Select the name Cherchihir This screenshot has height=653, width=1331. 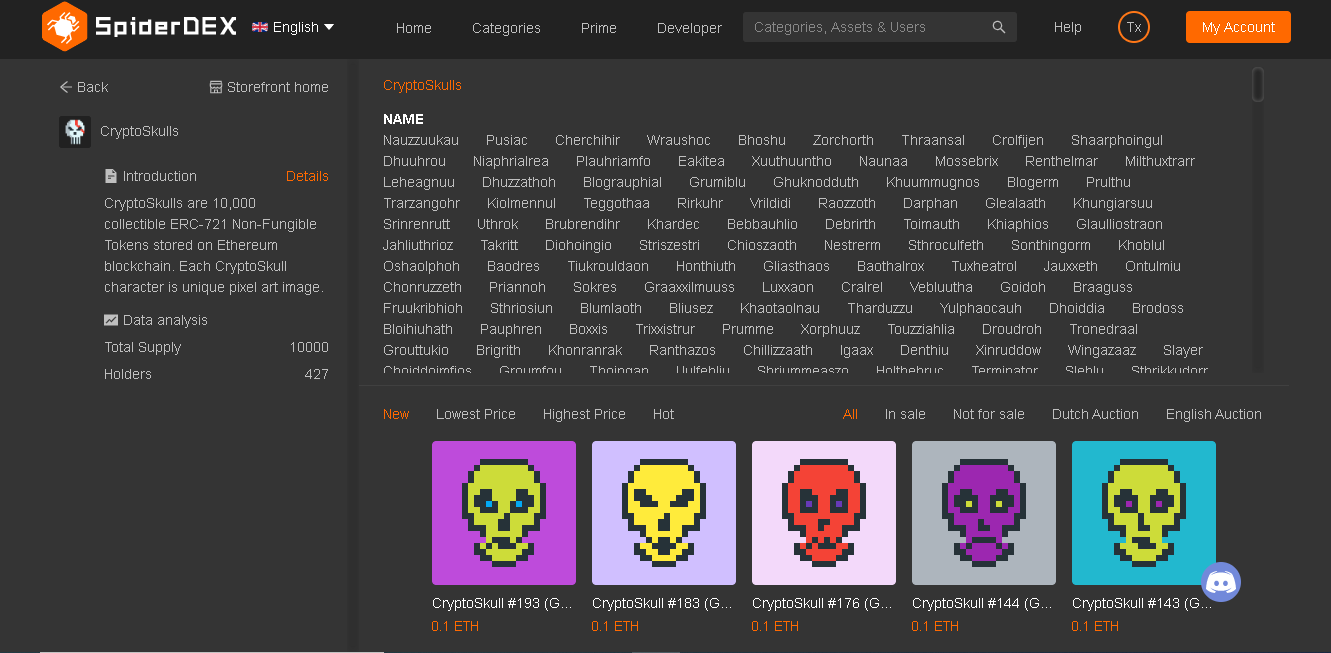[588, 140]
